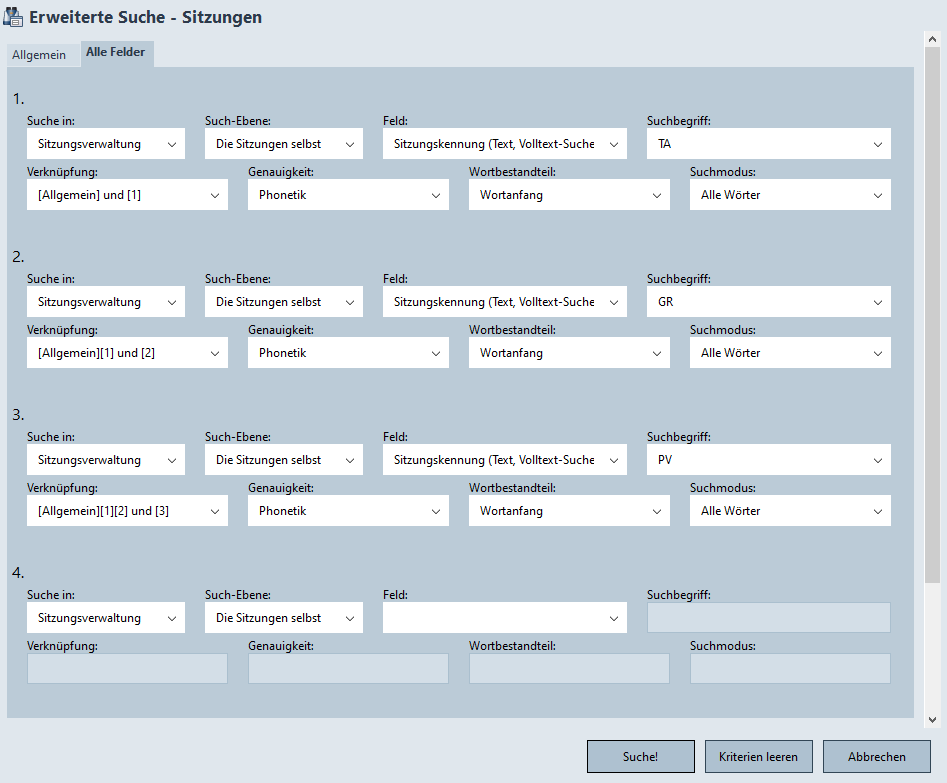Expand Genauigkeit Phonetik dropdown in criterion 2
The height and width of the screenshot is (783, 947).
pyautogui.click(x=348, y=353)
